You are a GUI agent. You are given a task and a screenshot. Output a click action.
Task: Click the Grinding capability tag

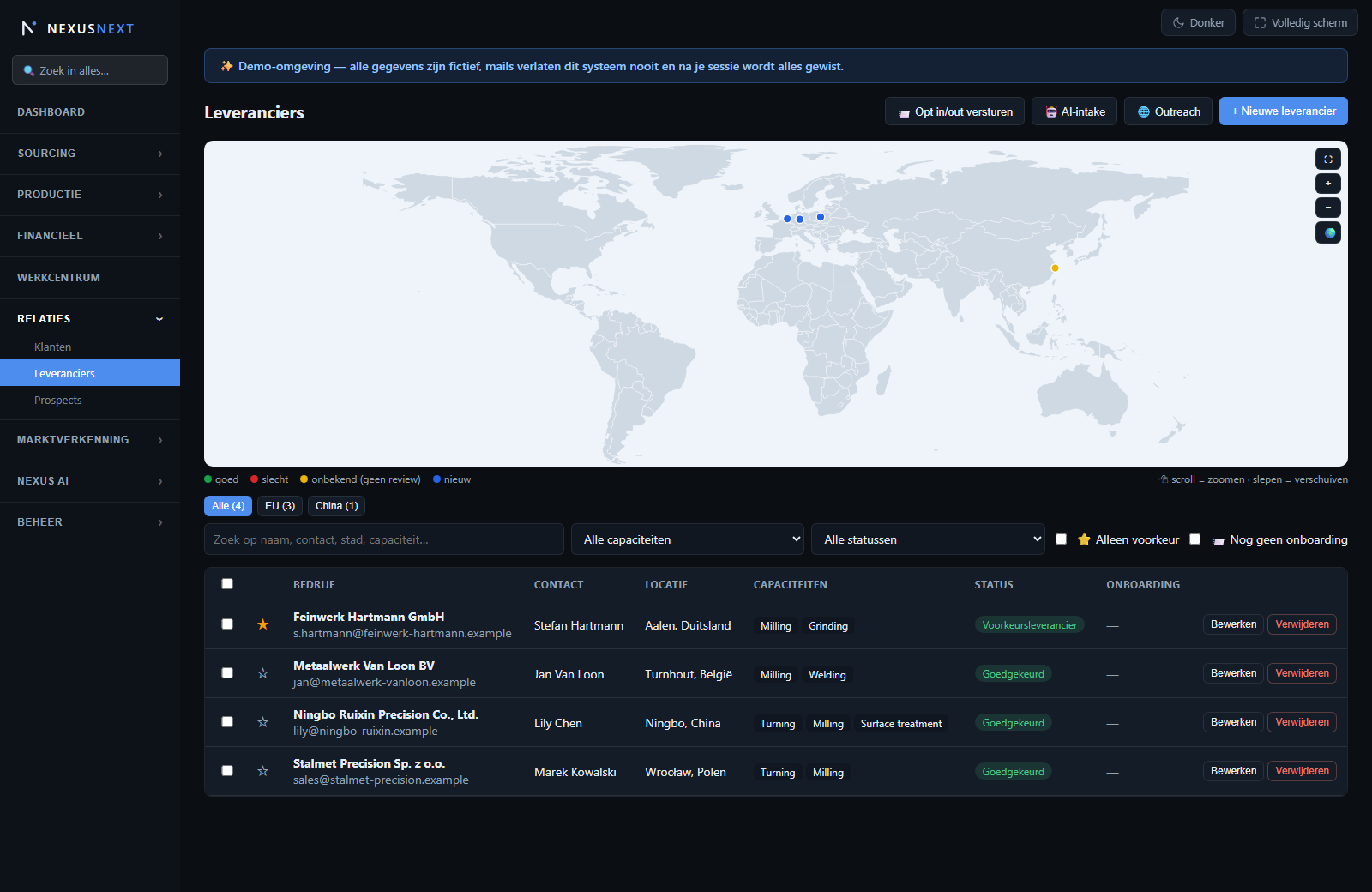[x=828, y=626]
